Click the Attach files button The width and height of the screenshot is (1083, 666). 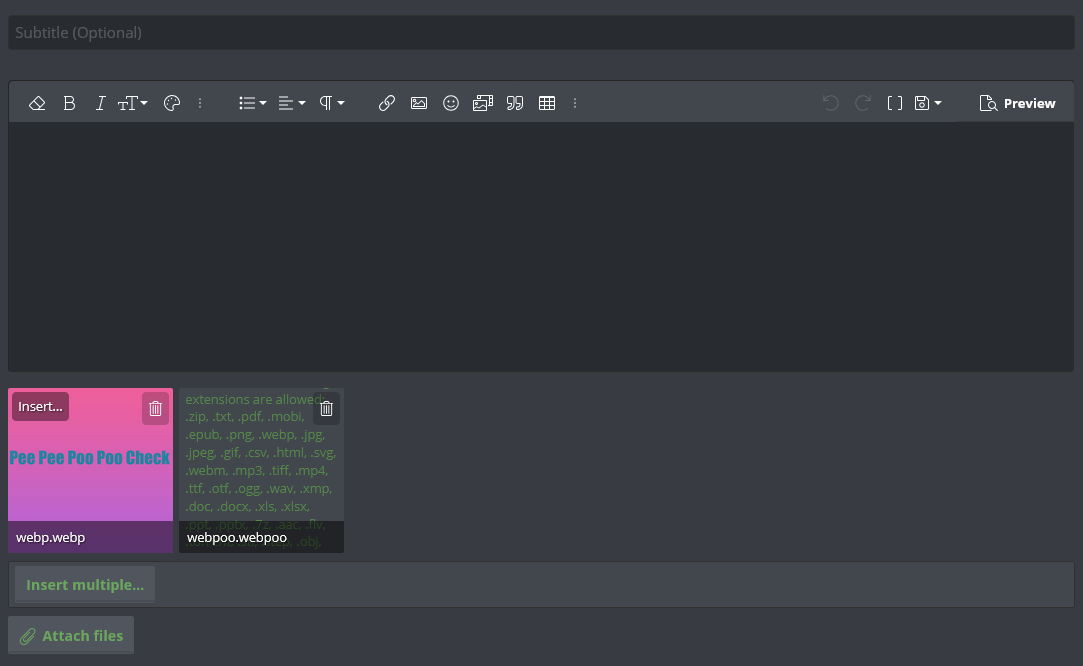click(71, 635)
